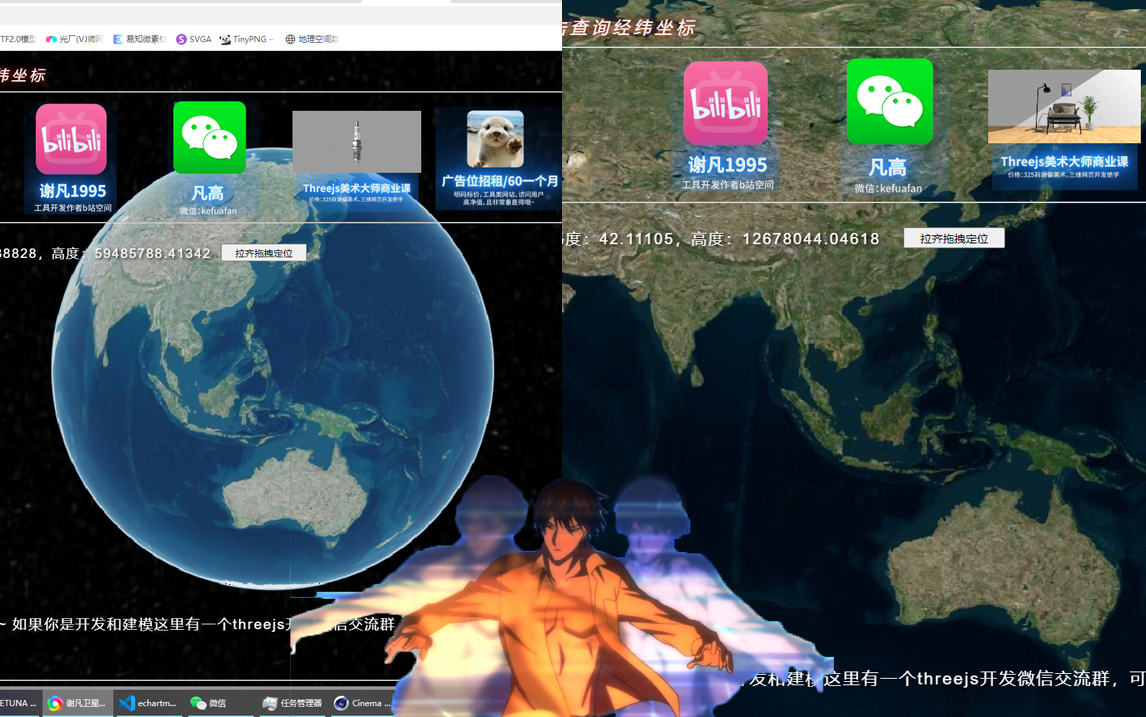Open the 微信 WeChat taskbar item
Image resolution: width=1146 pixels, height=717 pixels.
(x=209, y=703)
